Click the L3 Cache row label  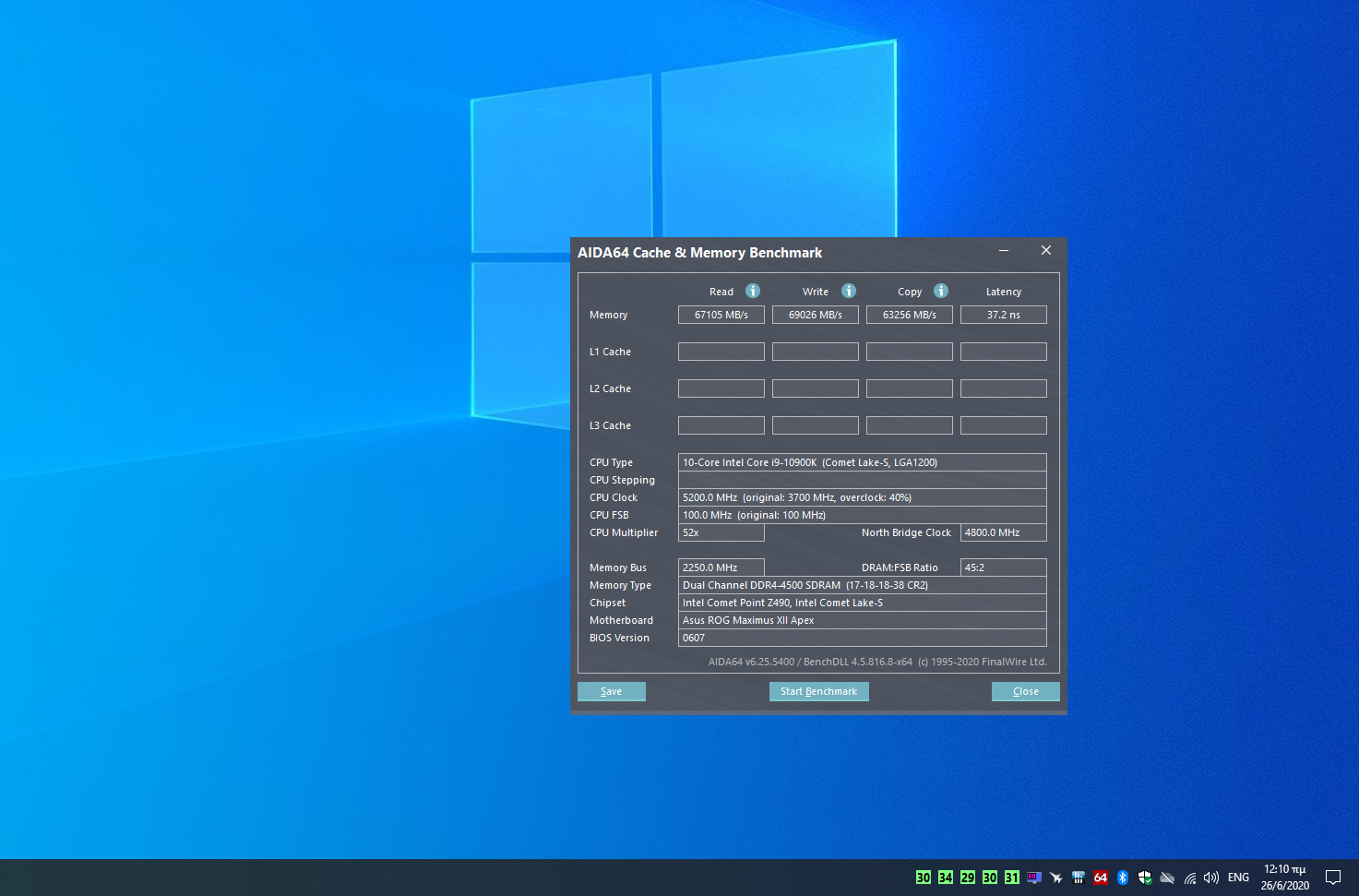coord(611,425)
